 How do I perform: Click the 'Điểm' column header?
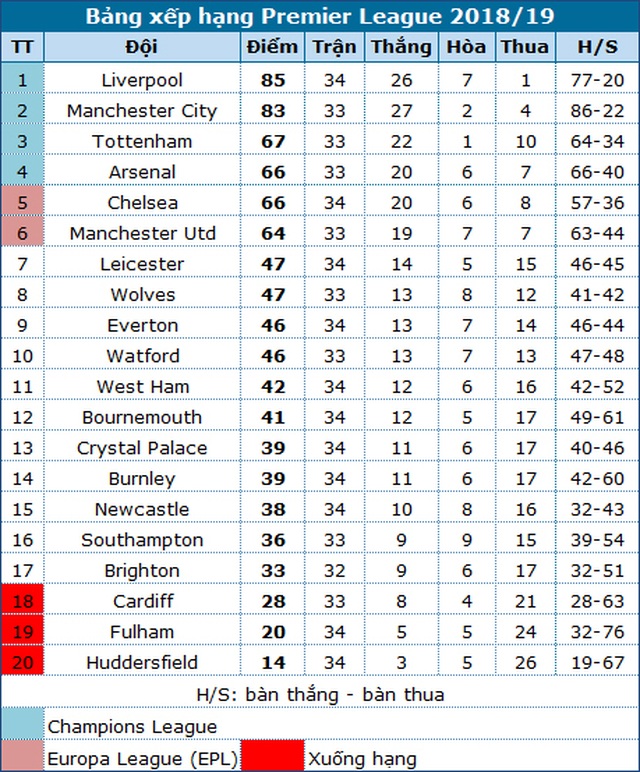(271, 47)
